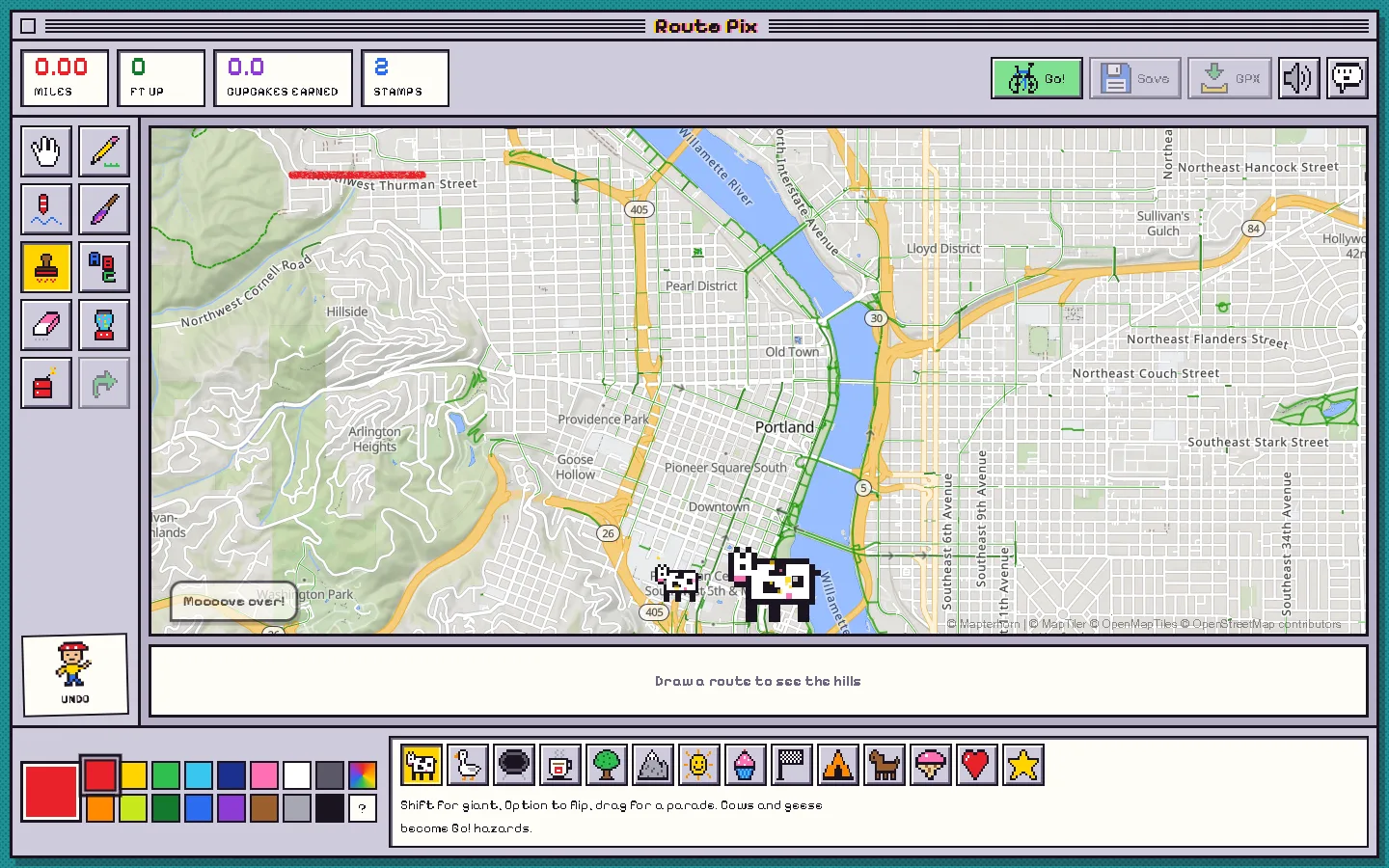Select the ABC text tool

point(104,267)
